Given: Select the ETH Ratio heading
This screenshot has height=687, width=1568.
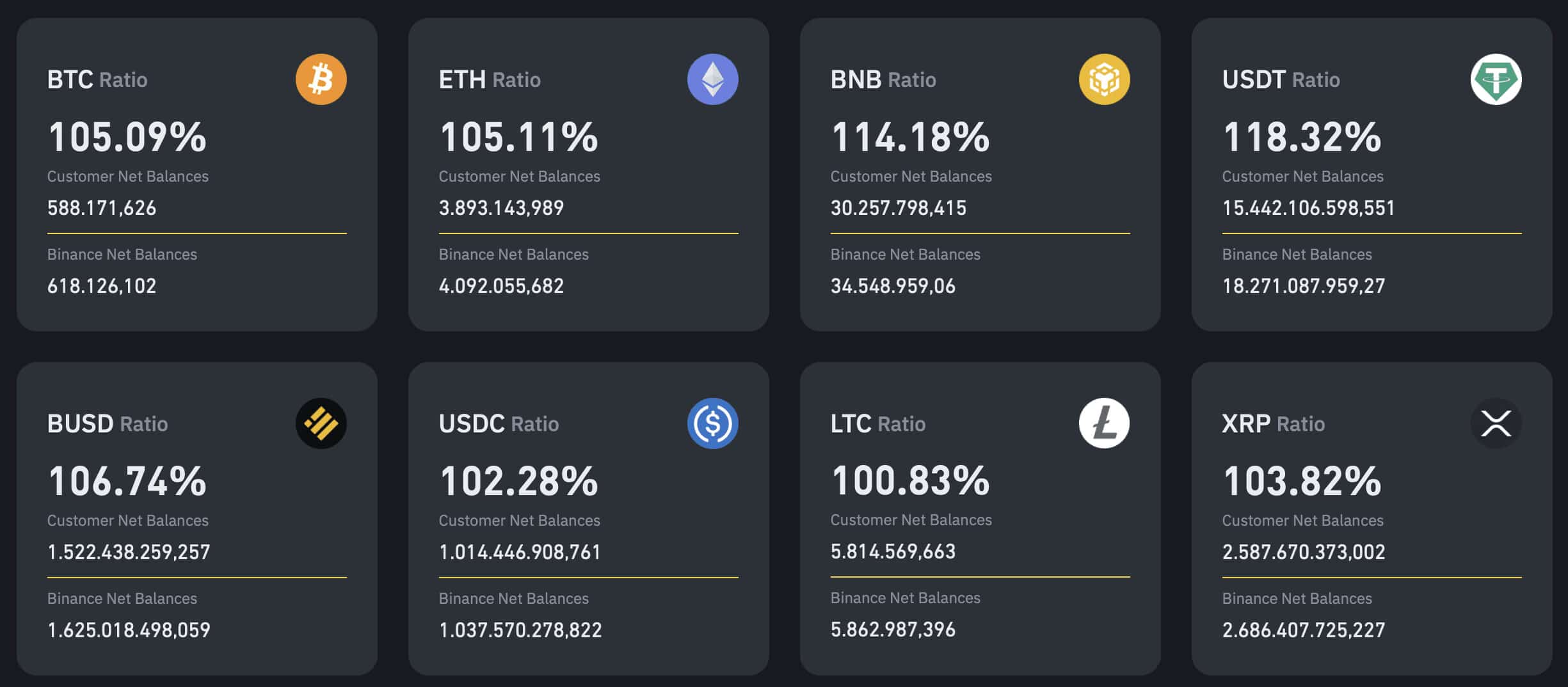Looking at the screenshot, I should click(489, 79).
